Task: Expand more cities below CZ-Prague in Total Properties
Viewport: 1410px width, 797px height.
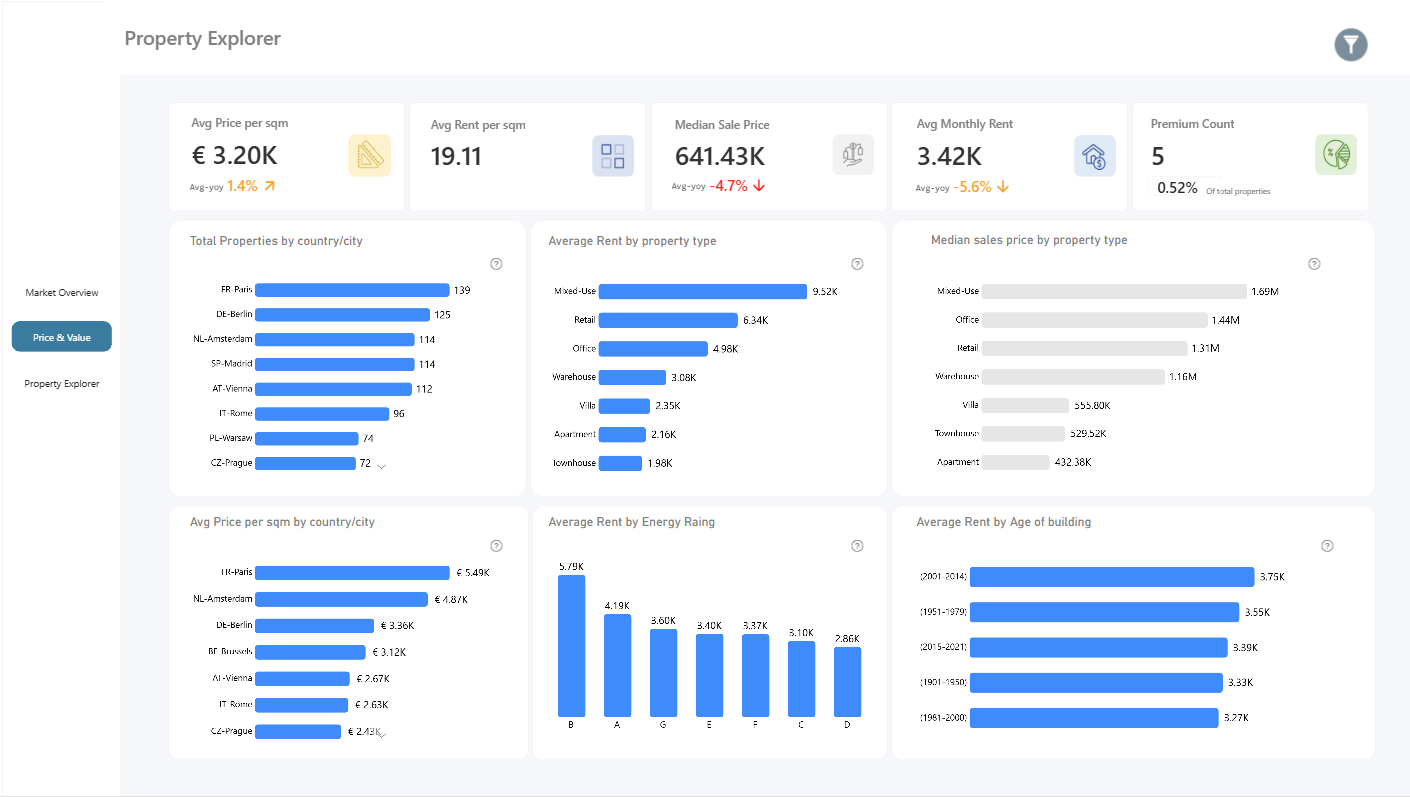Action: 381,466
